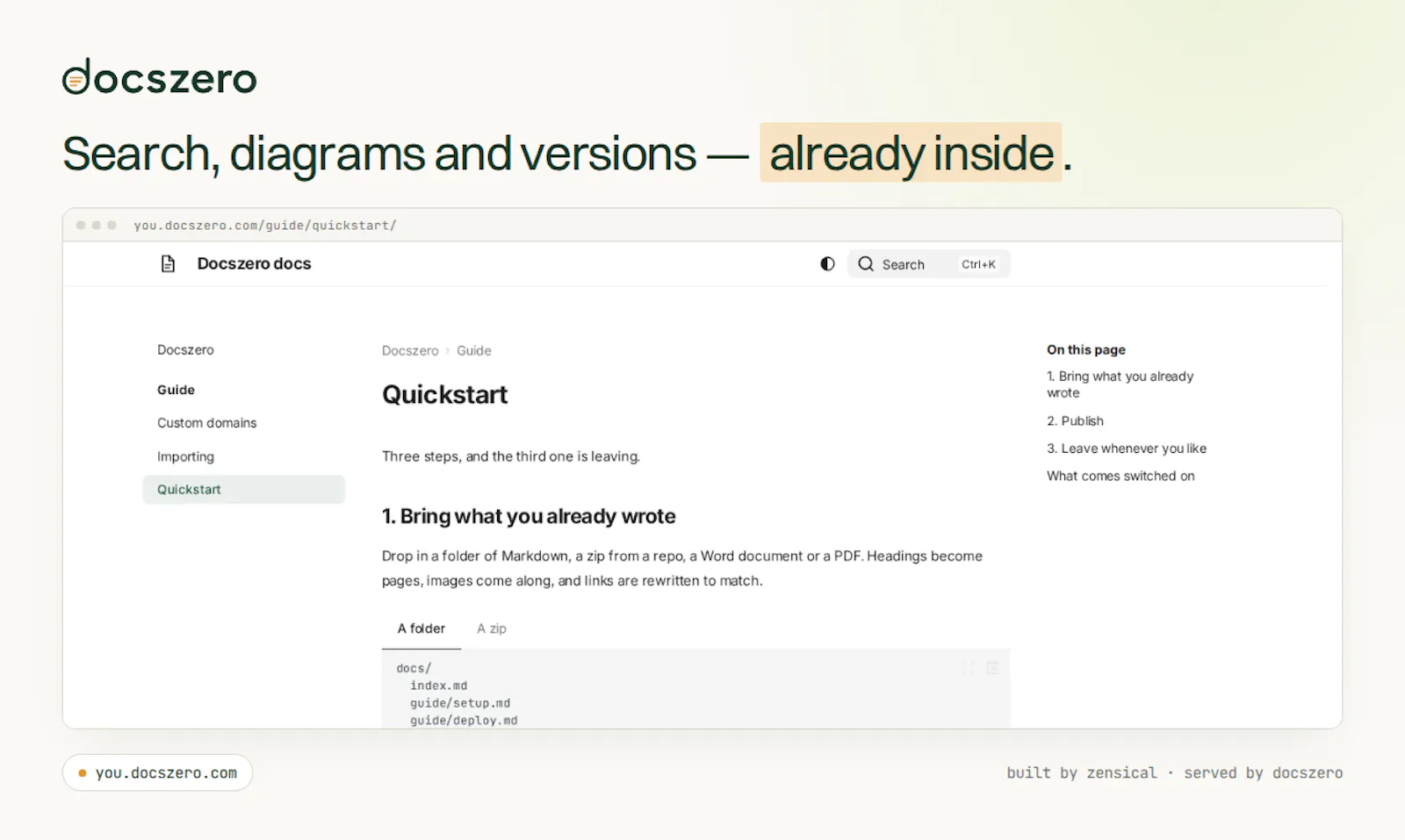Viewport: 1405px width, 840px height.
Task: Switch to the A folder tab
Action: coord(421,628)
